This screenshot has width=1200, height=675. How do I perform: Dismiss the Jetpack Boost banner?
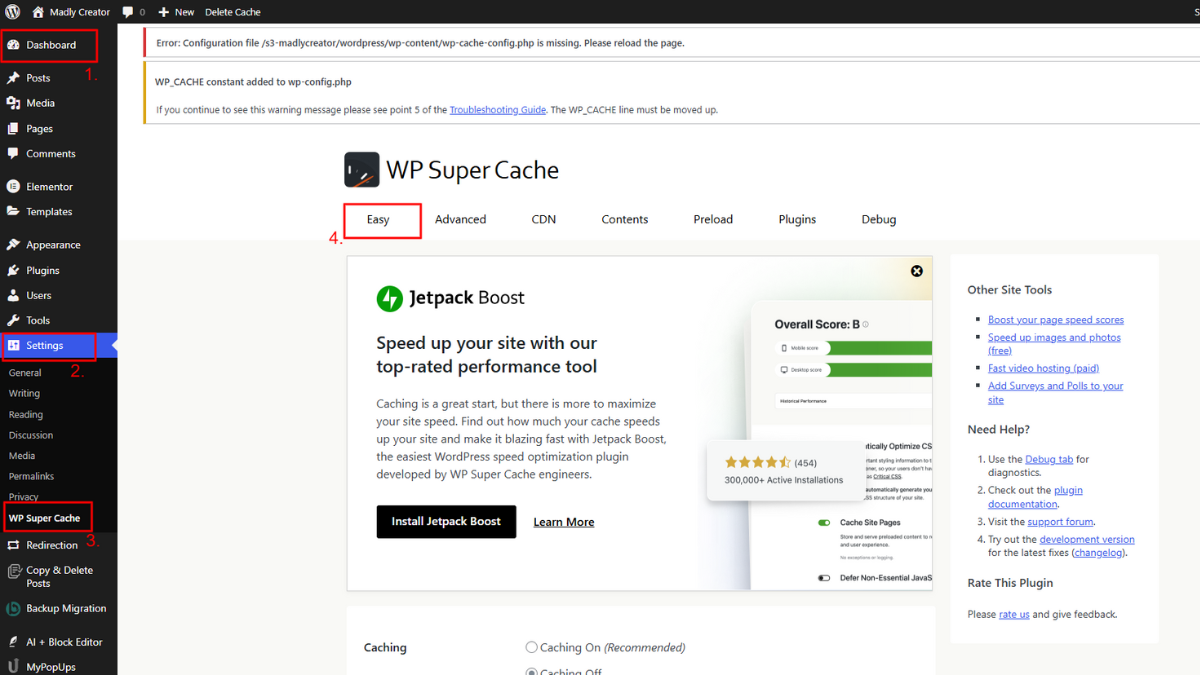tap(917, 270)
